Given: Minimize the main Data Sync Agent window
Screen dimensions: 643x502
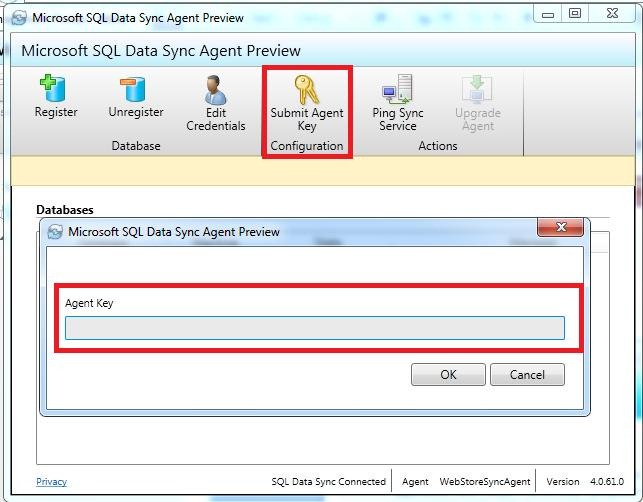Looking at the screenshot, I should pos(548,14).
